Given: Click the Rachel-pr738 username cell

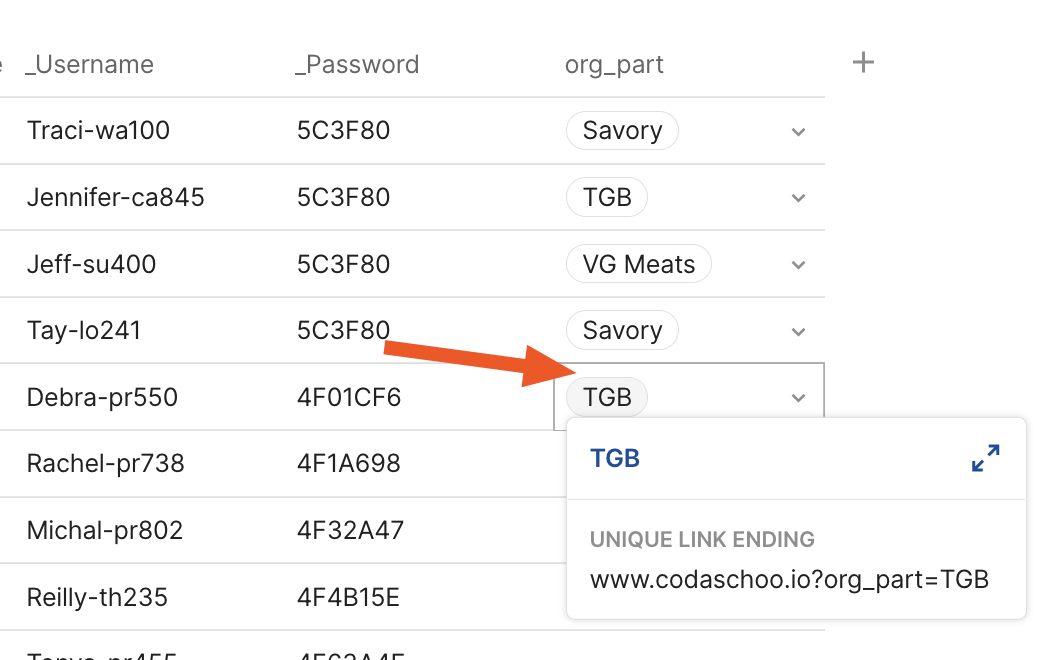Looking at the screenshot, I should [x=105, y=464].
